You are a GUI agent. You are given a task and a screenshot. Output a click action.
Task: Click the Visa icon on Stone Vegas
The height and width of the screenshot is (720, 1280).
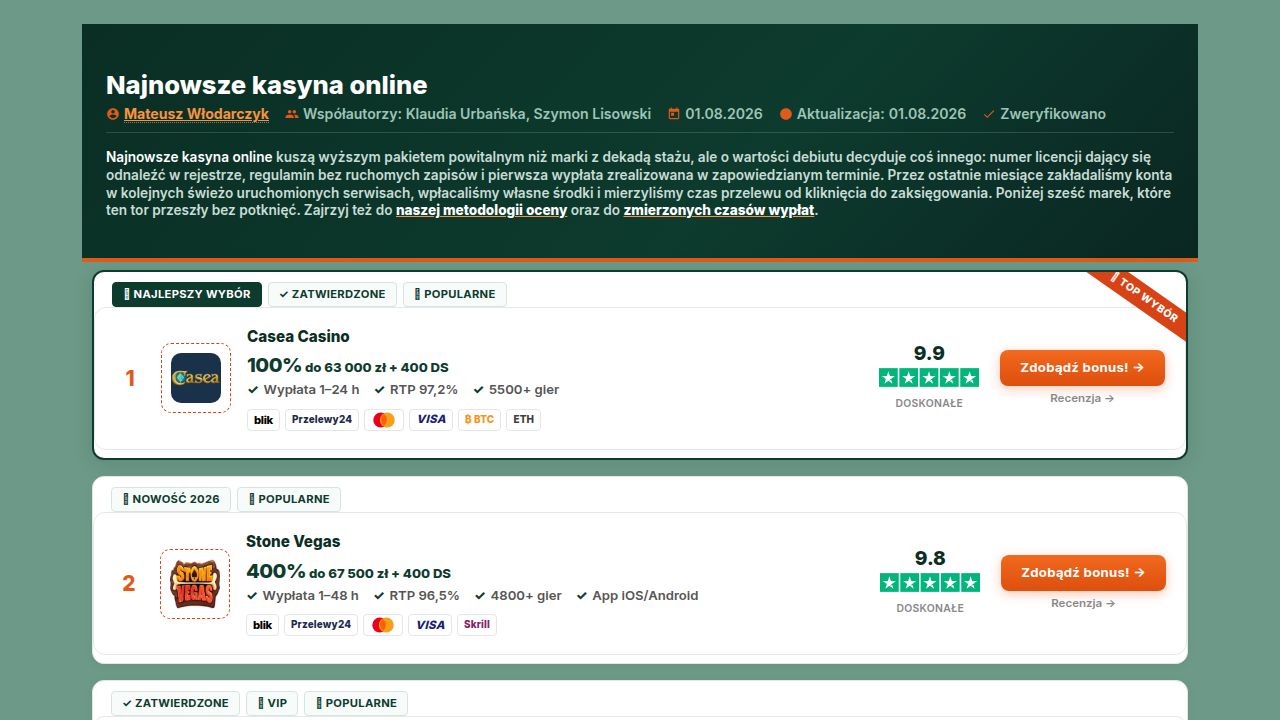point(430,625)
